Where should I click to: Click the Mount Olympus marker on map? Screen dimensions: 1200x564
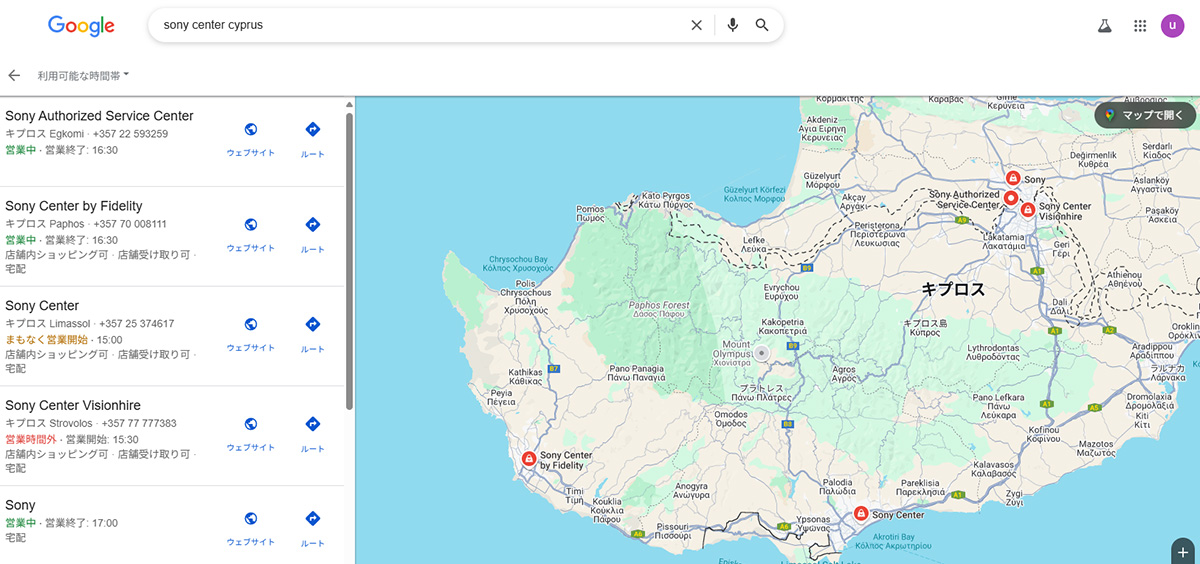762,353
